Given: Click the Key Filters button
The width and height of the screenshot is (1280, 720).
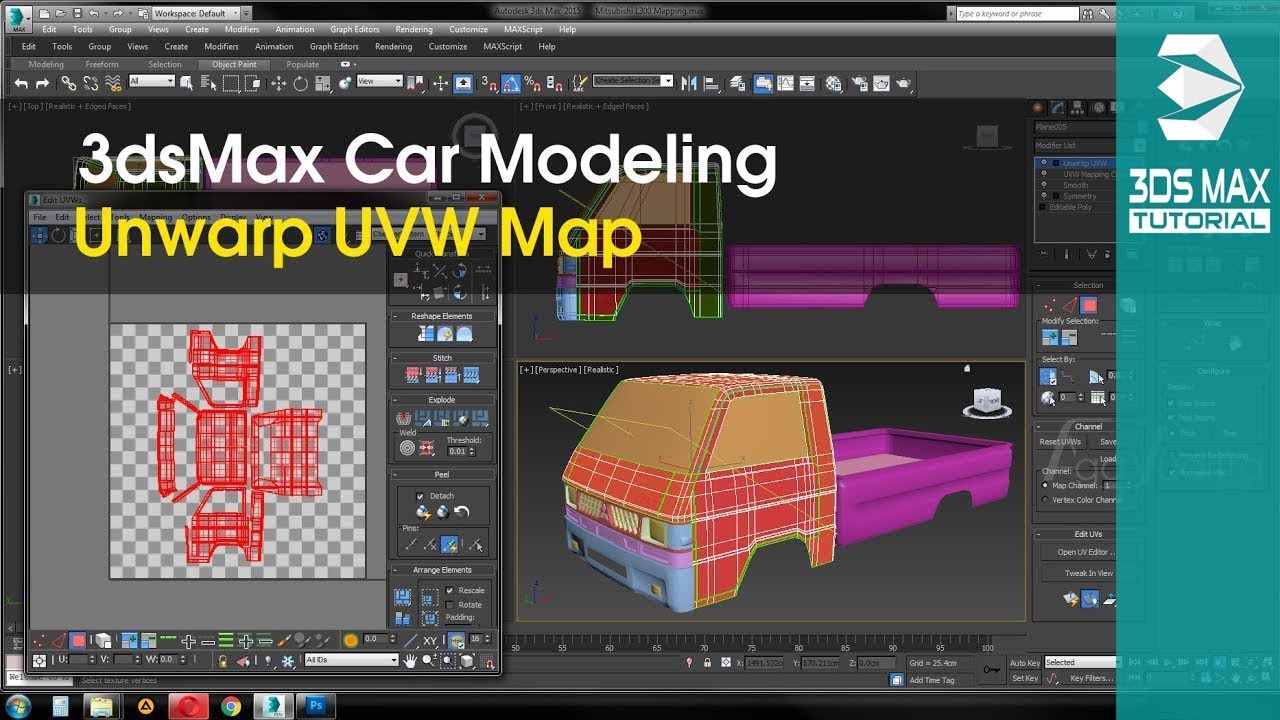Looking at the screenshot, I should 1091,678.
